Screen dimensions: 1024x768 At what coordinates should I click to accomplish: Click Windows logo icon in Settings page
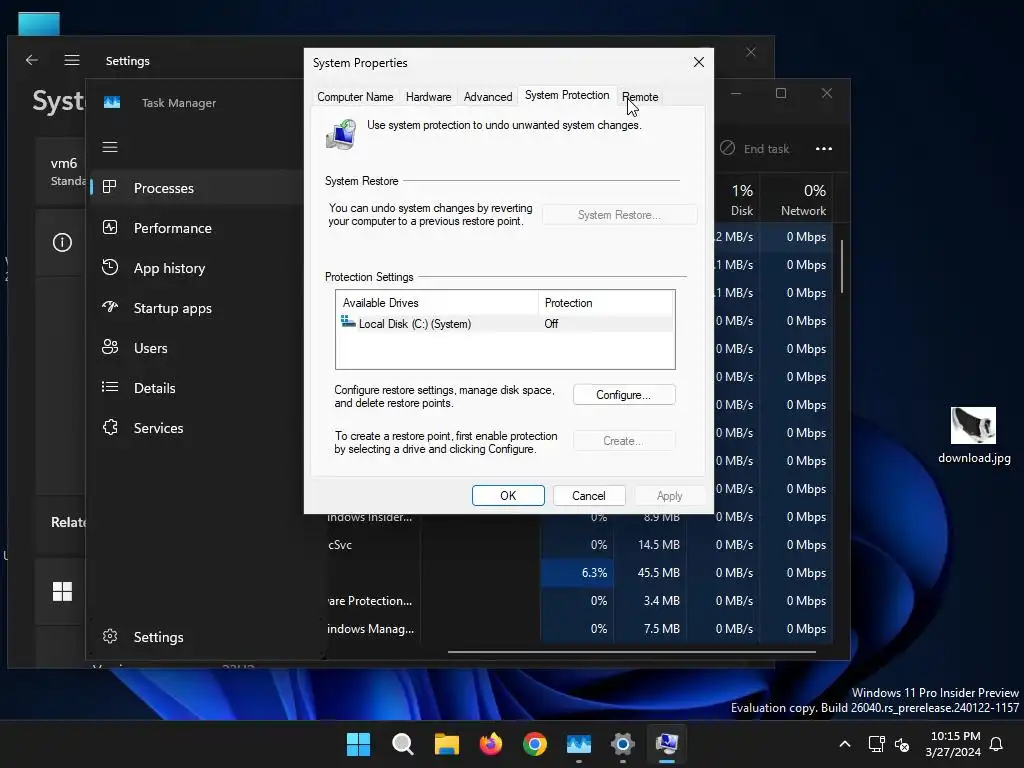point(62,592)
